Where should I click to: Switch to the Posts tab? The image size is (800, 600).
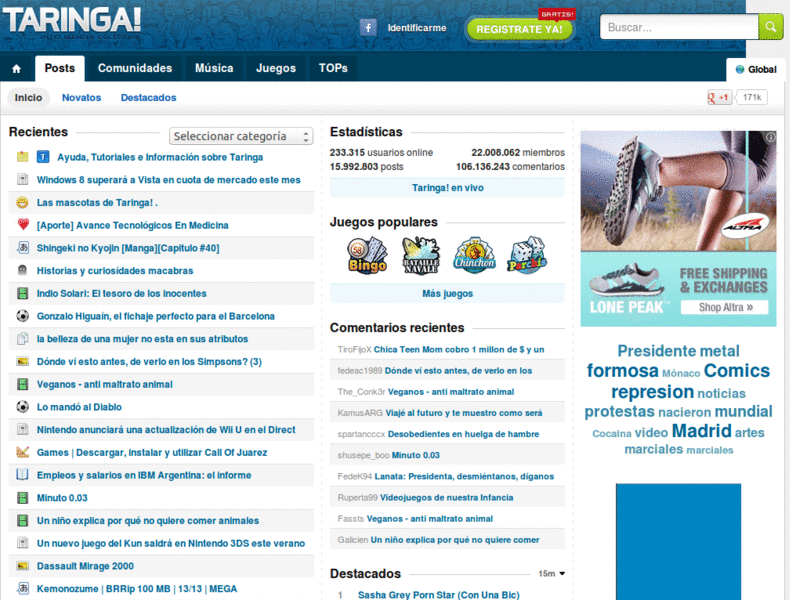(x=60, y=68)
